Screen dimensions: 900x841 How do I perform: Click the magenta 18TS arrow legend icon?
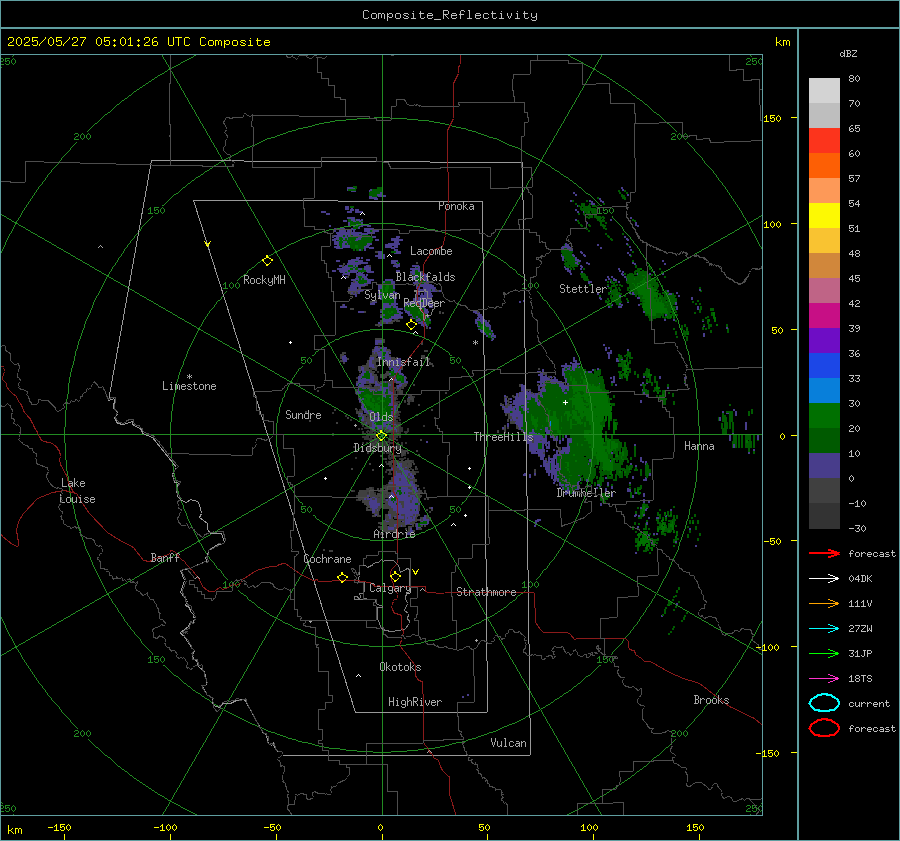click(x=824, y=679)
